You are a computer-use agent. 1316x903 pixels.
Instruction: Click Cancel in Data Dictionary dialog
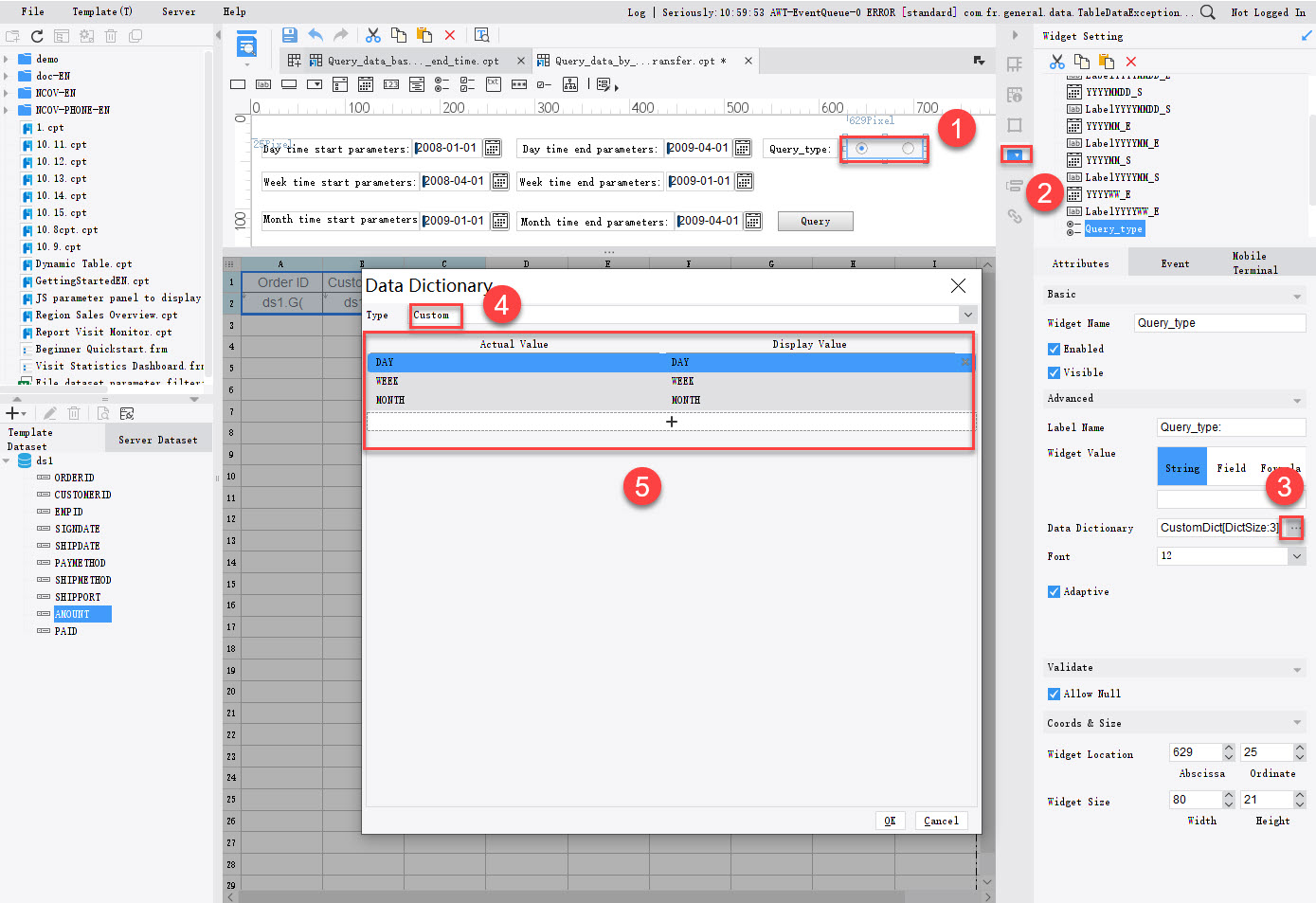click(941, 821)
